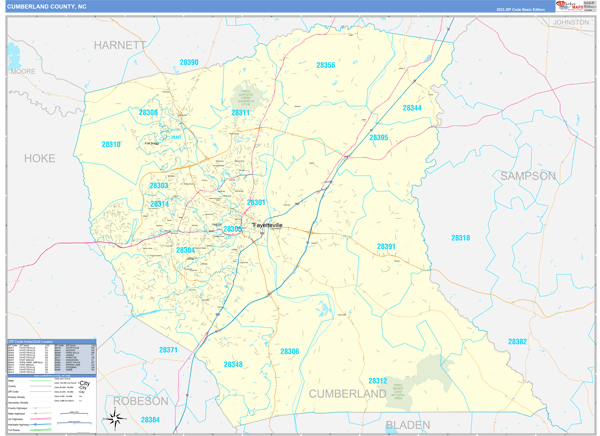Viewport: 600px width, 436px height.
Task: Click the Fayetteville city label
Action: [x=267, y=225]
